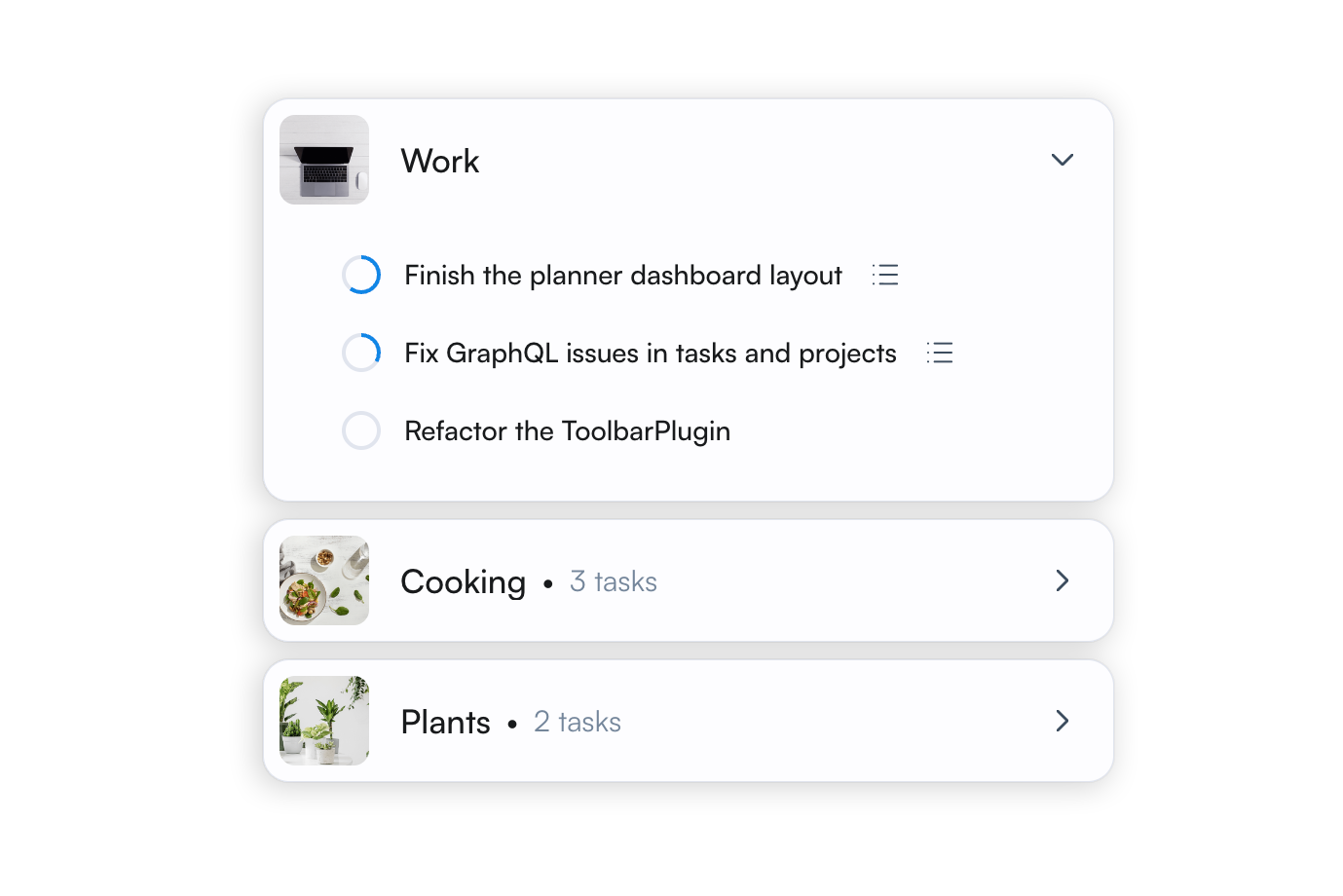
Task: Toggle the planner dashboard layout task circle
Action: tap(361, 275)
